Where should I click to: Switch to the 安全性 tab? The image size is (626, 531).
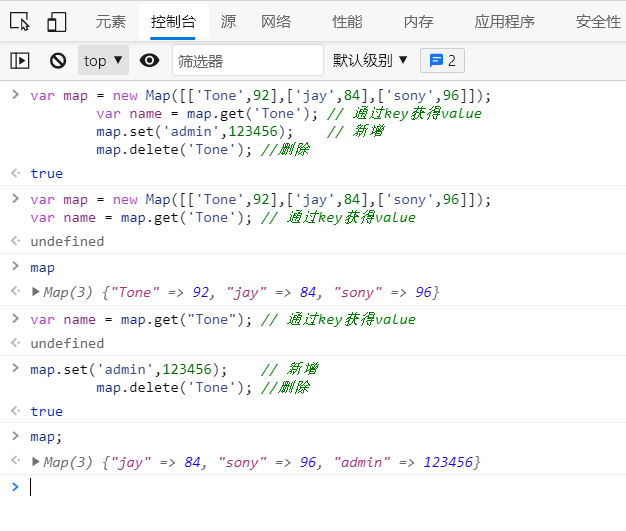tap(598, 21)
